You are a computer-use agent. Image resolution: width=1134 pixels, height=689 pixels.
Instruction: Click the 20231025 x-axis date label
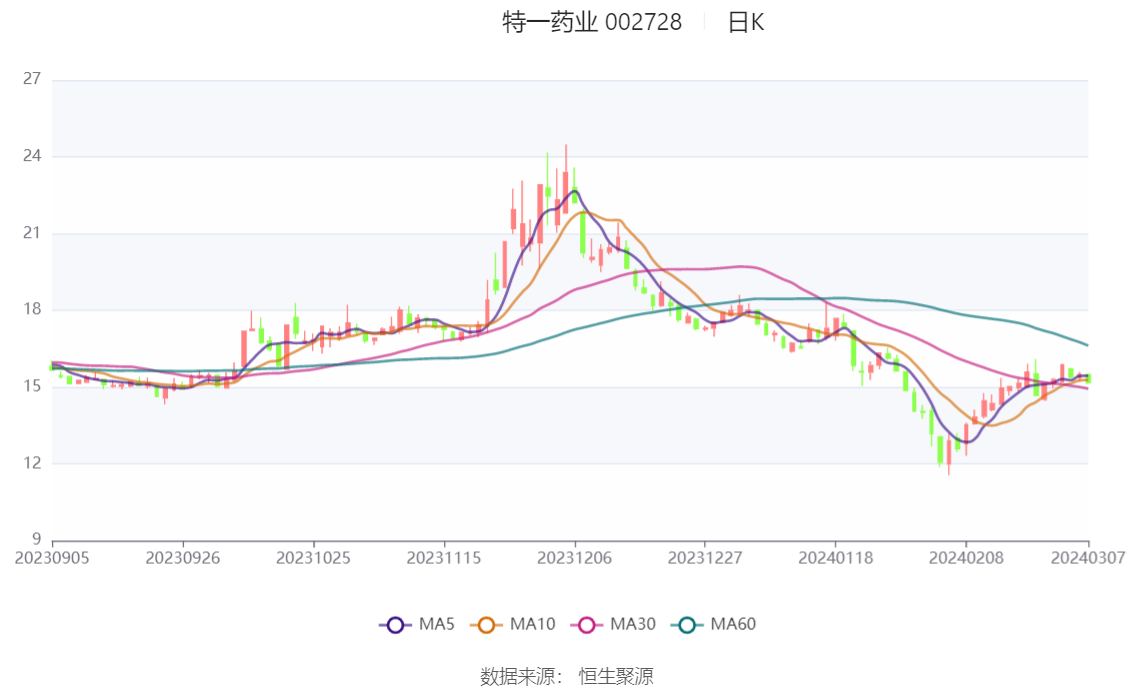tap(313, 558)
